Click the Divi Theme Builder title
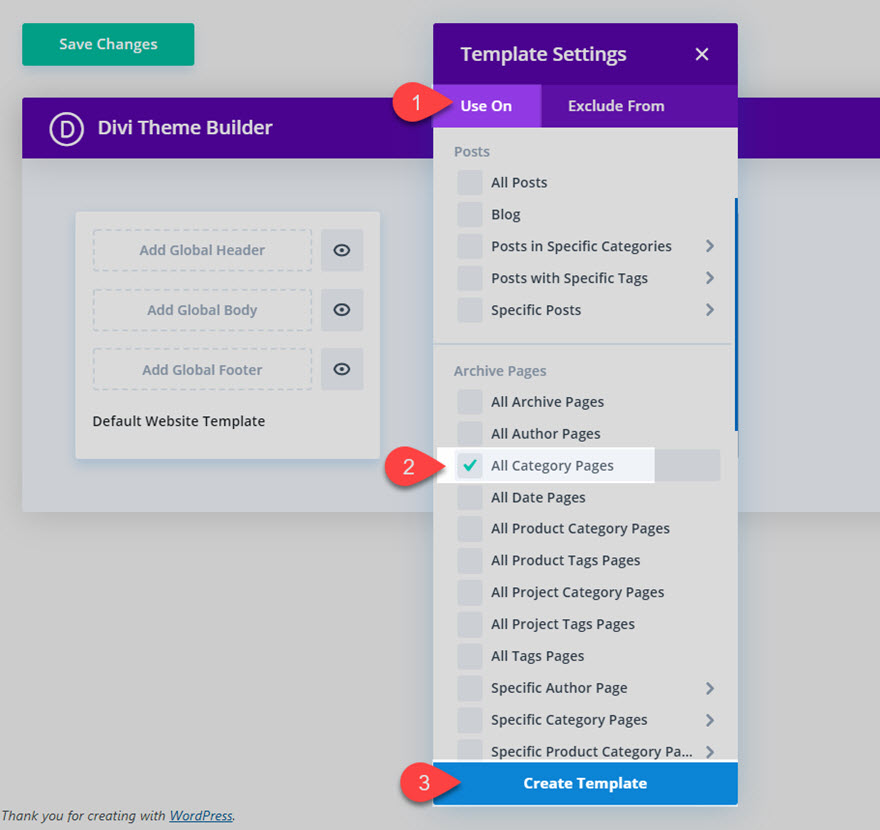The image size is (880, 830). [x=185, y=128]
